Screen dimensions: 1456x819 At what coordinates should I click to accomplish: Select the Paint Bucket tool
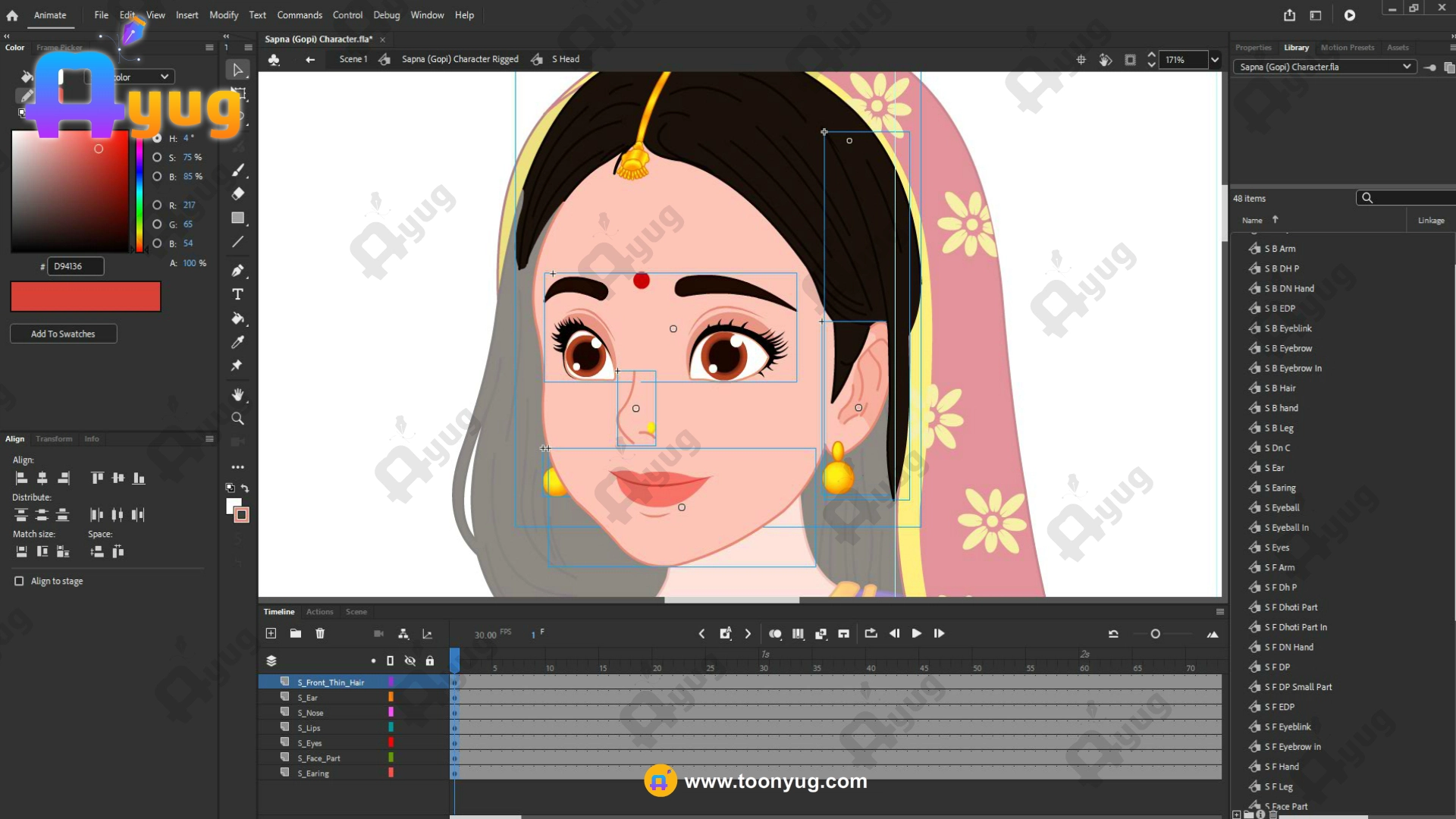coord(237,318)
